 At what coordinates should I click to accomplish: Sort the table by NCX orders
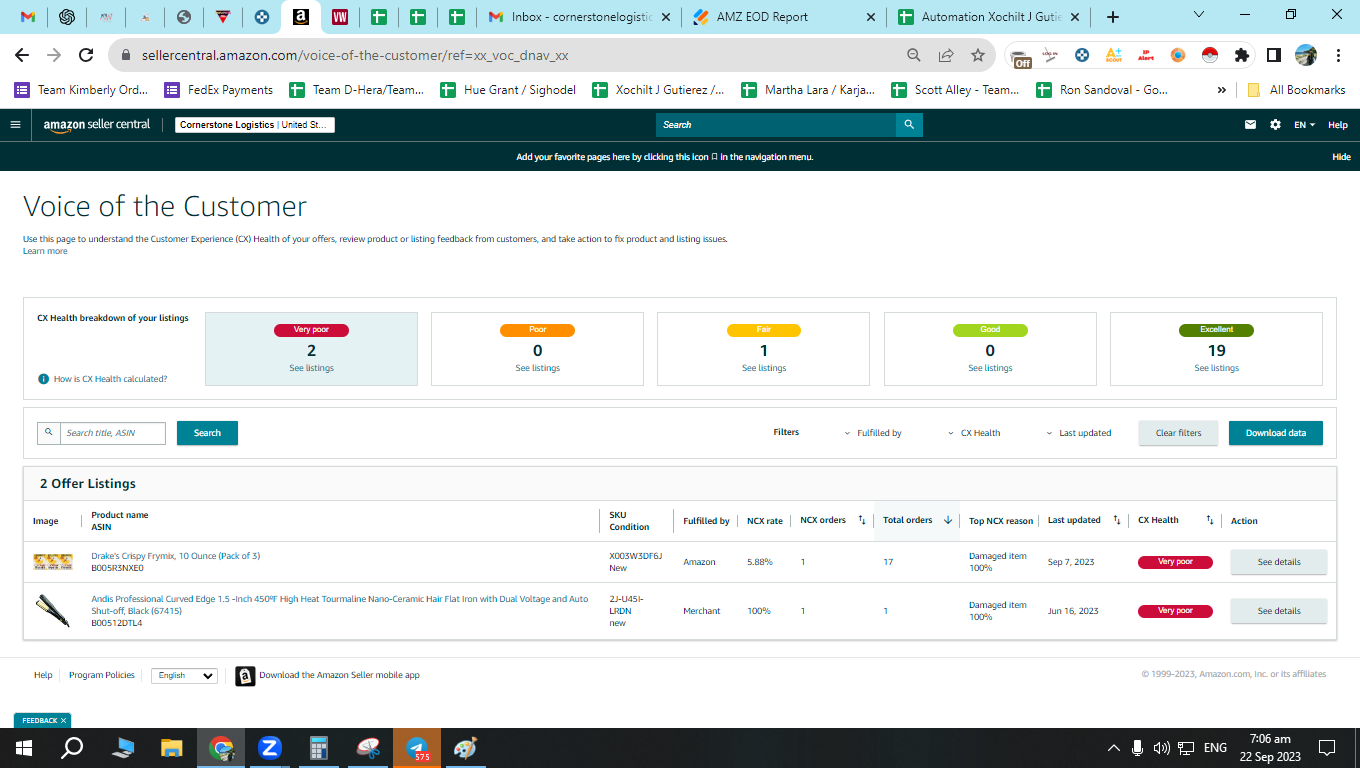(862, 520)
